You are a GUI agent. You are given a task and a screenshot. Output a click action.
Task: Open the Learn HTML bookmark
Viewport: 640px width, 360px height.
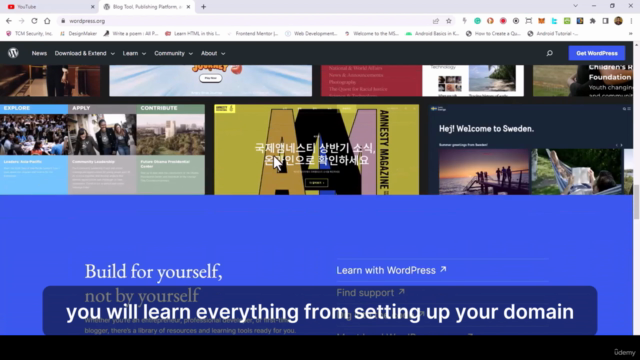tap(192, 33)
